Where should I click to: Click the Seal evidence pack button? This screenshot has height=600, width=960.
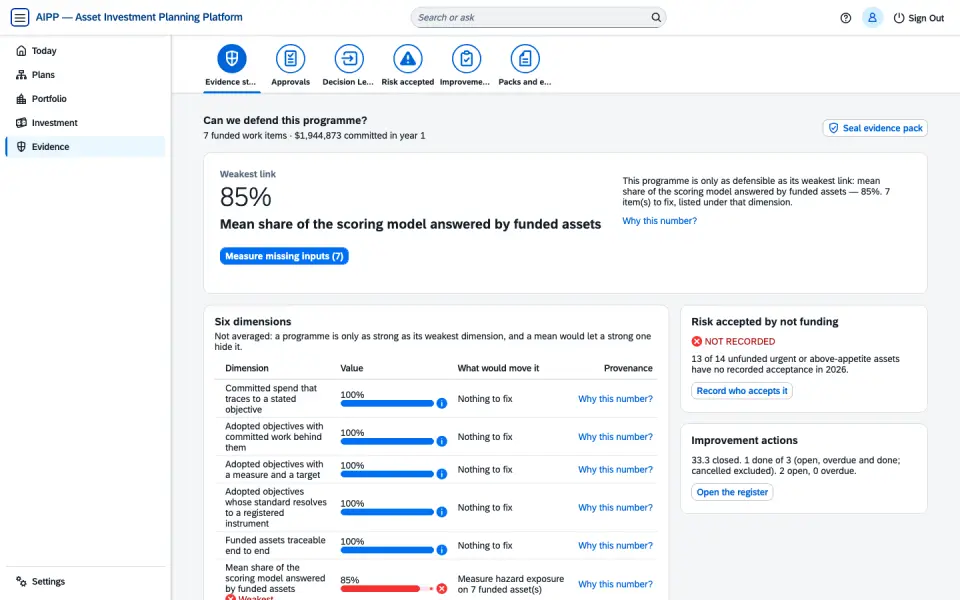click(x=875, y=128)
